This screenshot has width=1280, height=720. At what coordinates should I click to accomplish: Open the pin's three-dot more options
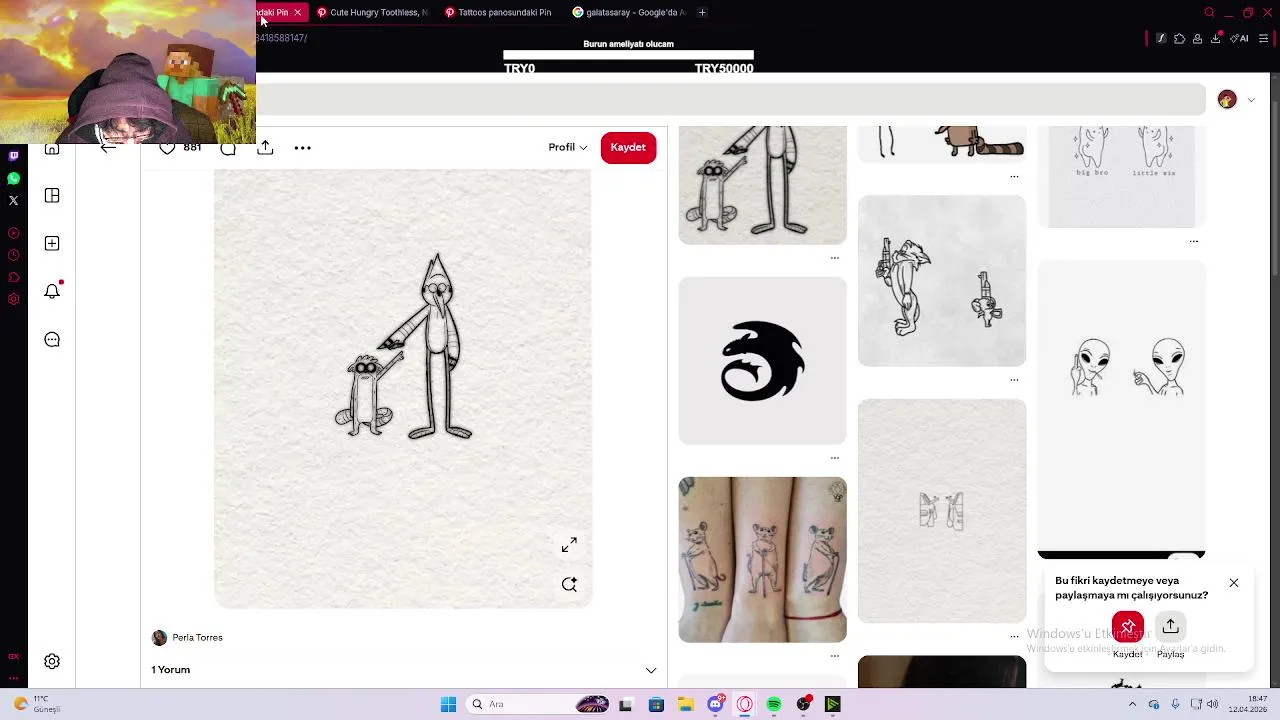click(x=303, y=148)
